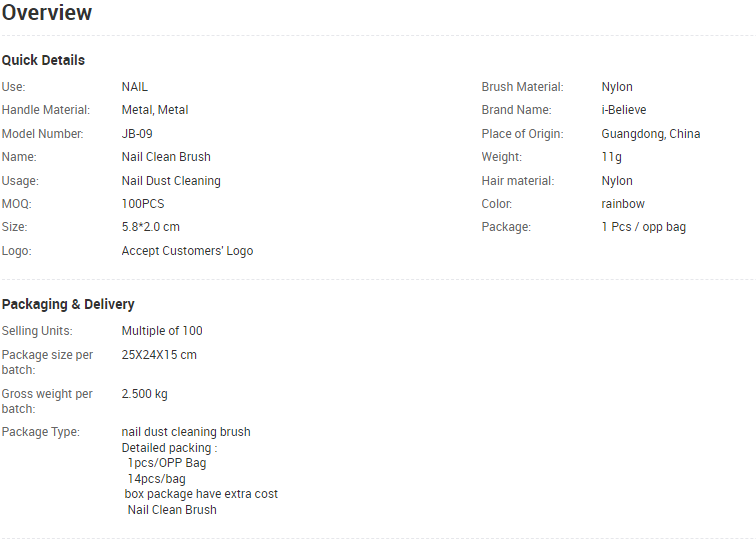Select the model number JB-09

(137, 134)
